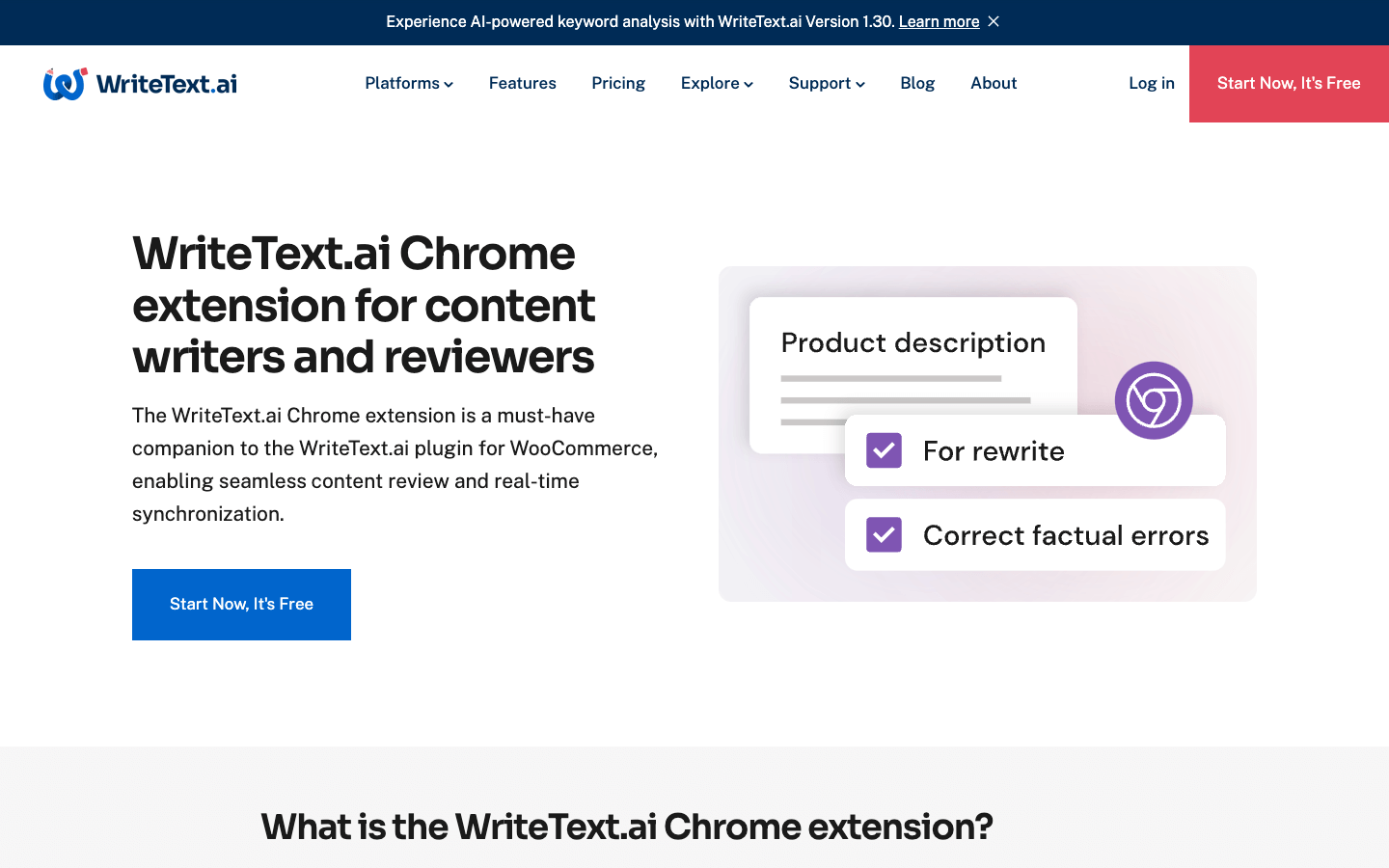Screen dimensions: 1389x868
Task: Click the paragraph starting 'The WriteText.ai Chrome extension is'
Action: point(395,465)
